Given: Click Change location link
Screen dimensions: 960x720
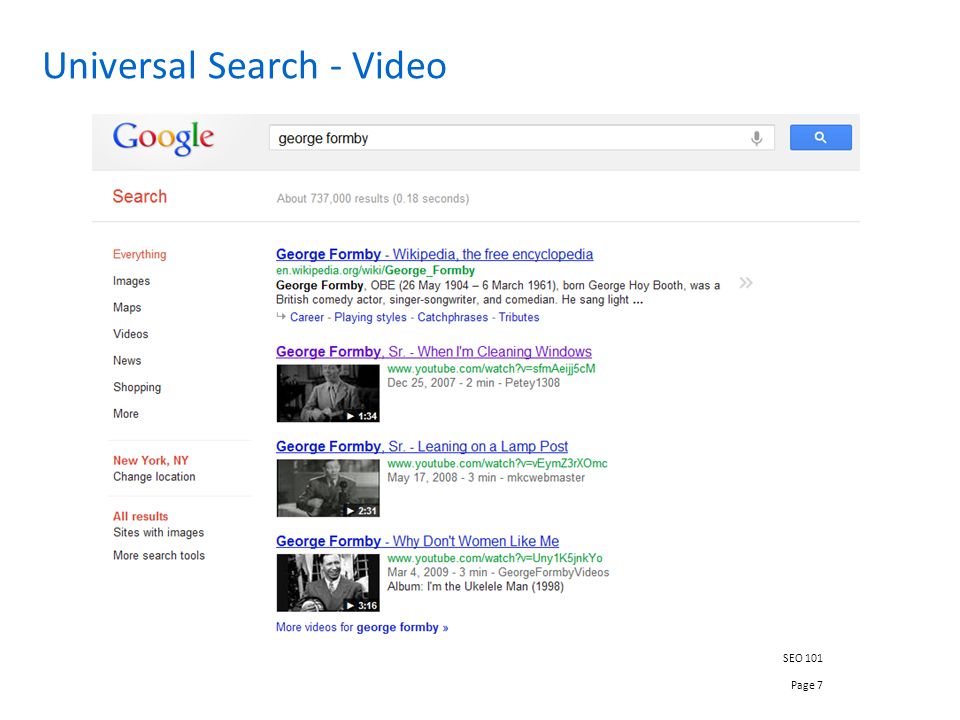Looking at the screenshot, I should 154,477.
